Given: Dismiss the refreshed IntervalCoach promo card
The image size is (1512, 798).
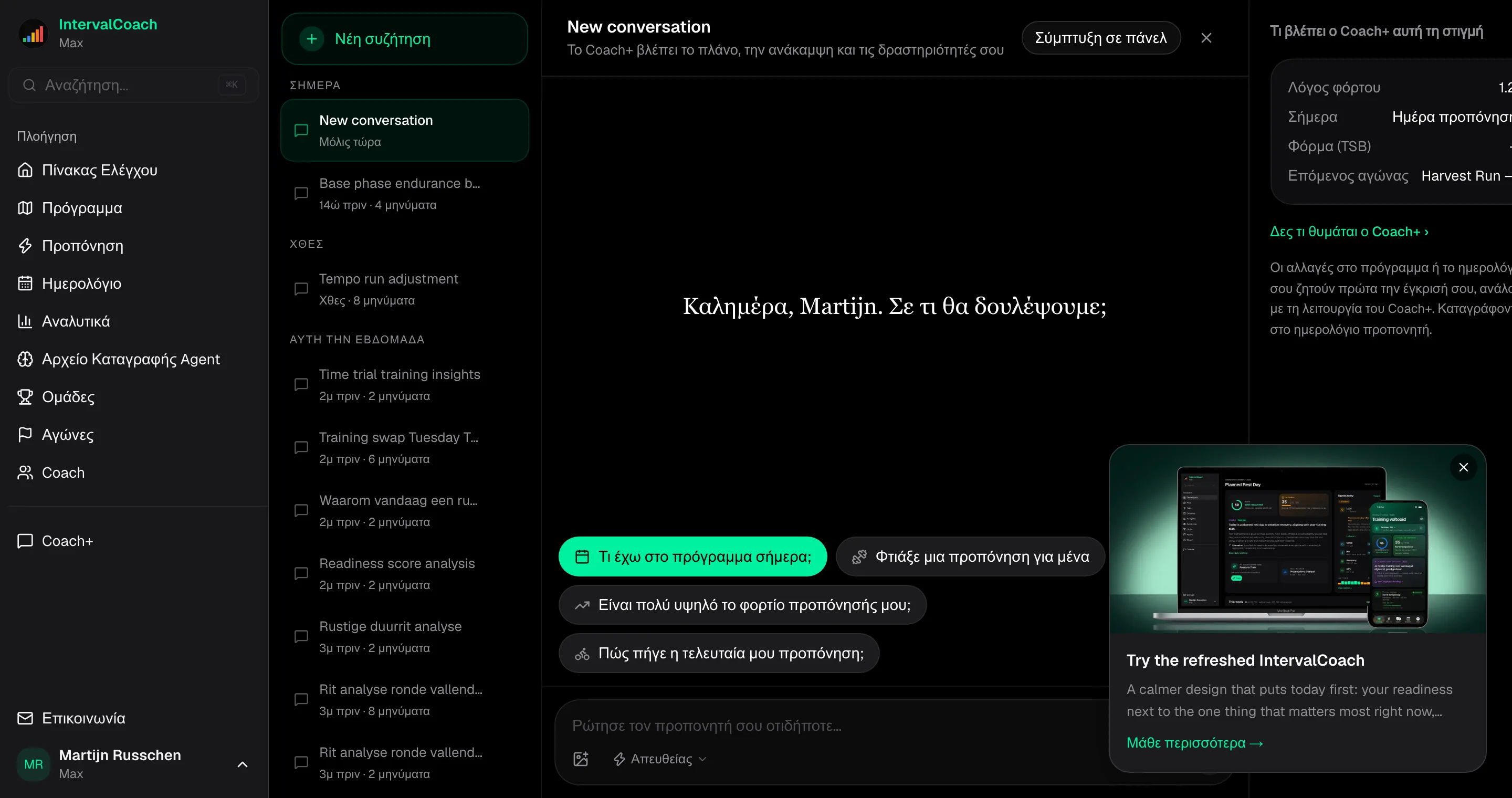Looking at the screenshot, I should [x=1463, y=467].
